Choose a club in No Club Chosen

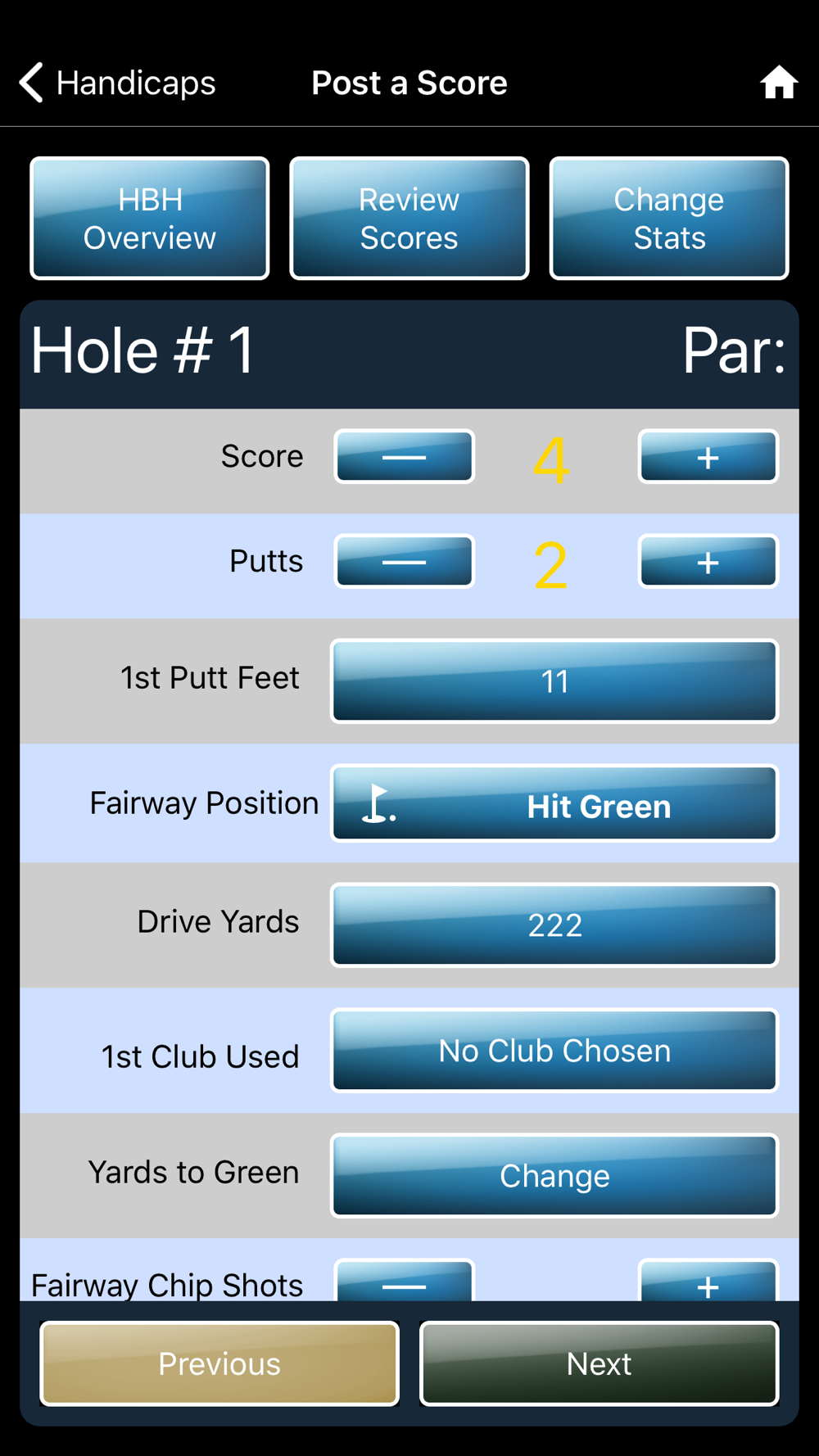pos(554,1051)
